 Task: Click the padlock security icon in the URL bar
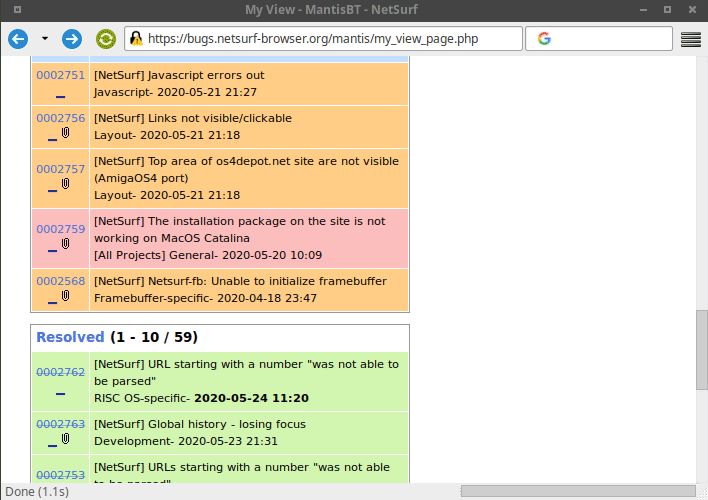pos(134,39)
